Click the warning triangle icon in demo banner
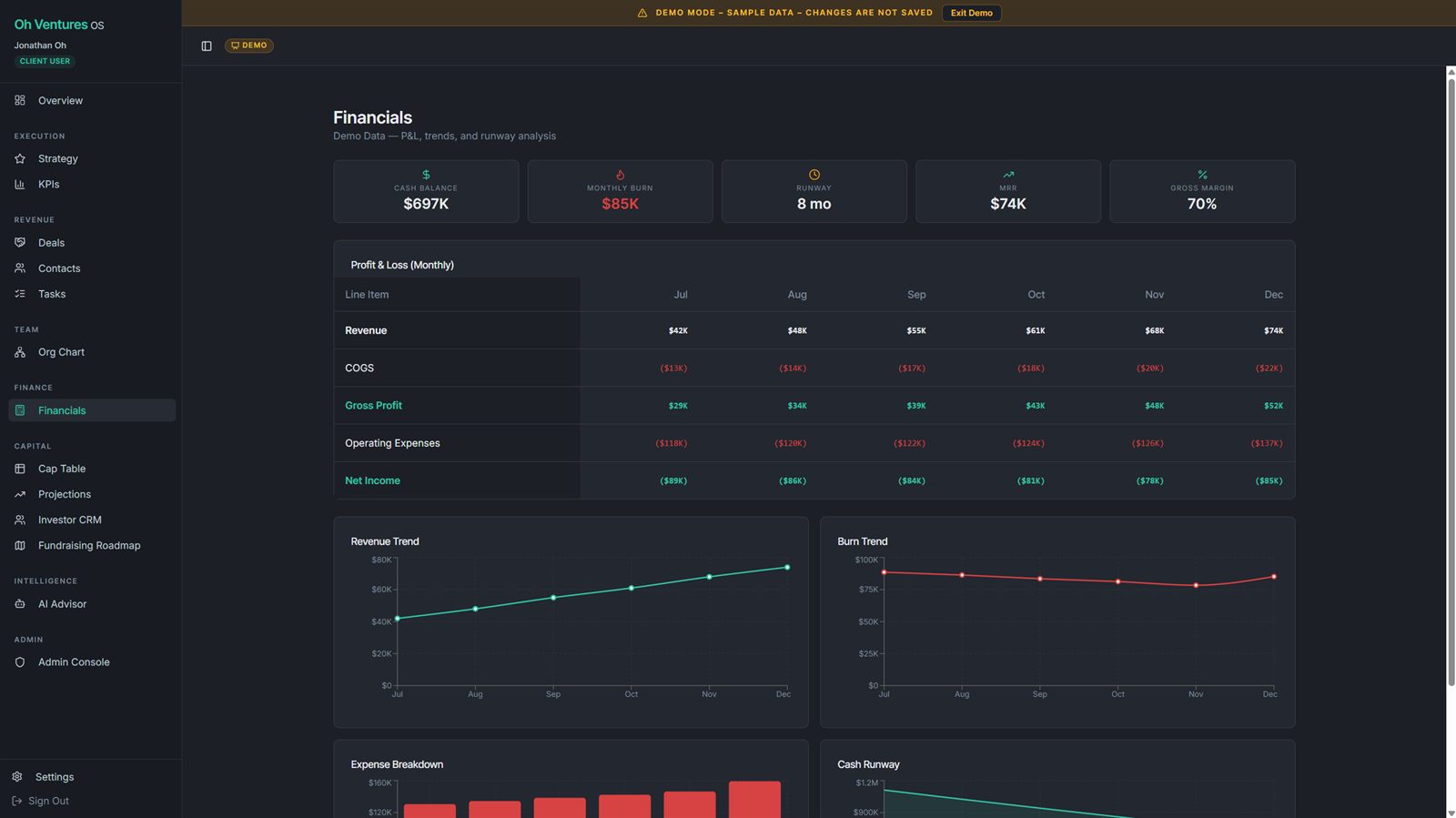The height and width of the screenshot is (818, 1456). [x=642, y=13]
